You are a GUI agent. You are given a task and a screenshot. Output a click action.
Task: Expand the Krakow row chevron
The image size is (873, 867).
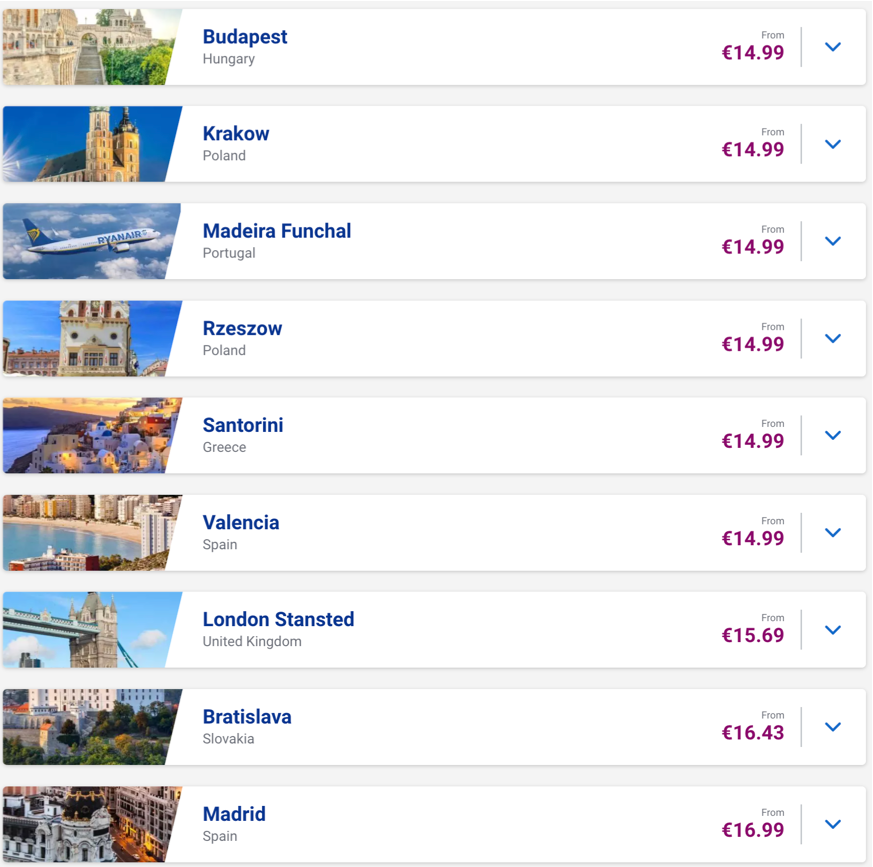(x=832, y=144)
